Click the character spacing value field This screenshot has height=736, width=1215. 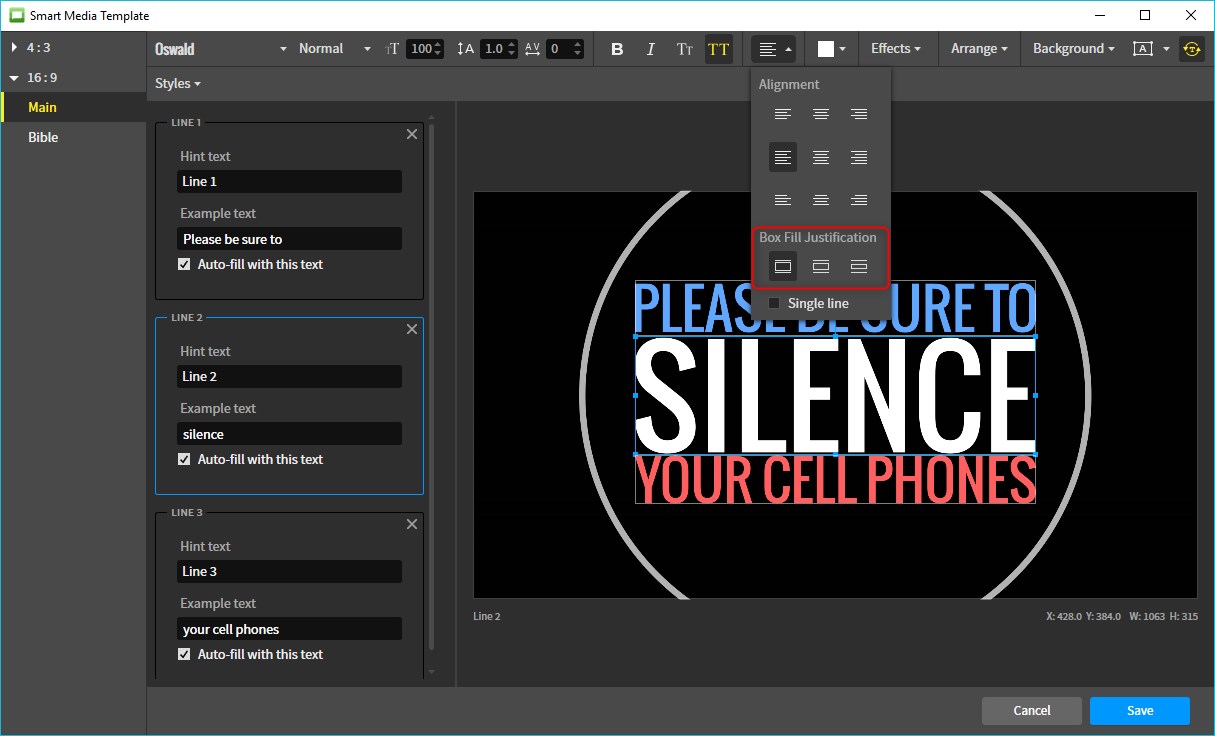(x=560, y=49)
